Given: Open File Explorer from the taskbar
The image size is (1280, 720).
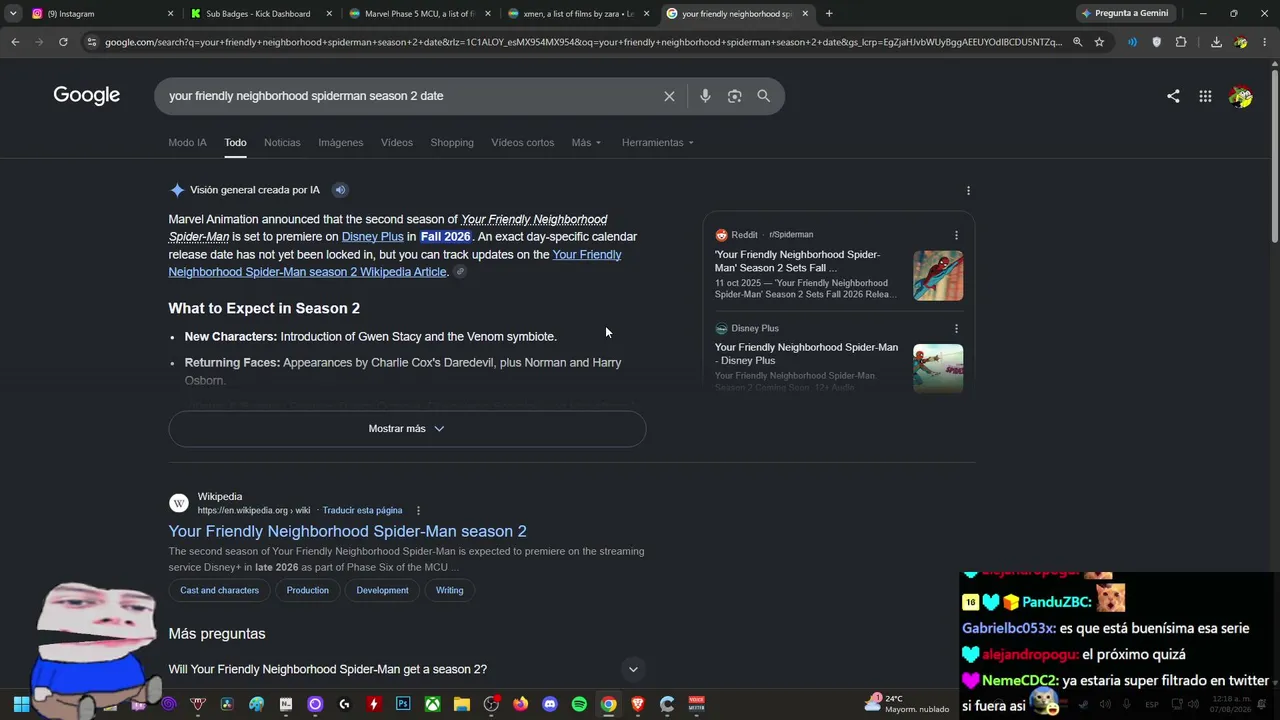Looking at the screenshot, I should [461, 704].
